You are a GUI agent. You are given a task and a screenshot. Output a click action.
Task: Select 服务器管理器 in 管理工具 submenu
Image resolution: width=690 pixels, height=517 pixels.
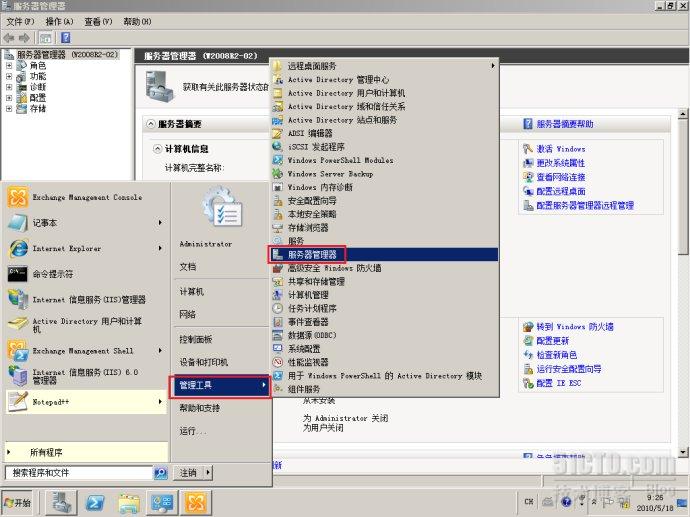(384, 254)
